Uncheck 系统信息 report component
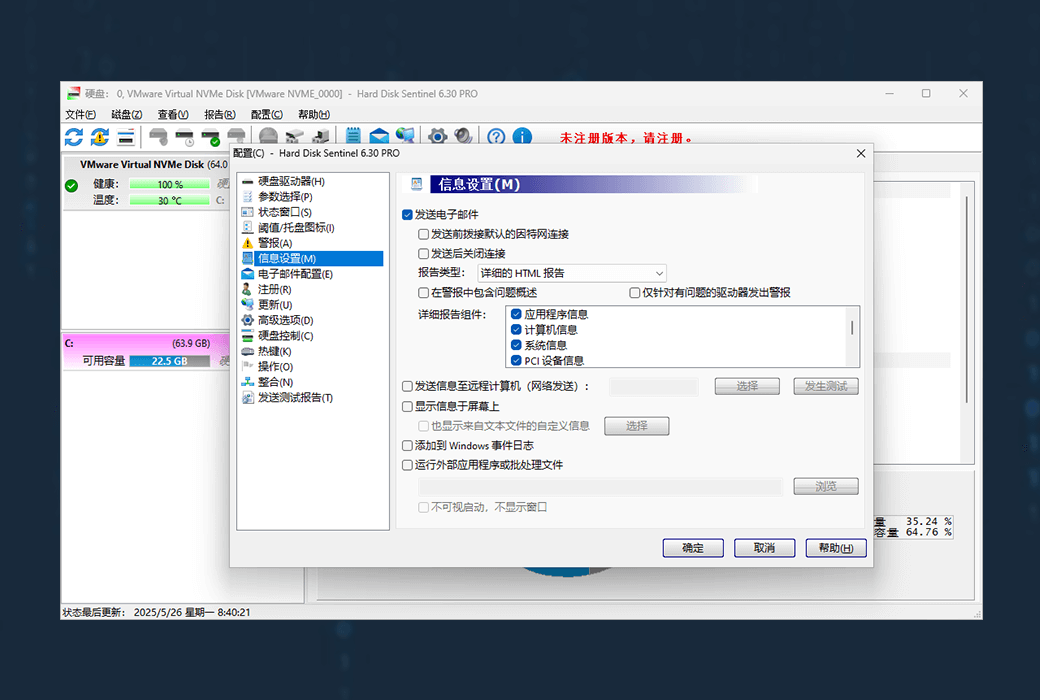 [516, 345]
